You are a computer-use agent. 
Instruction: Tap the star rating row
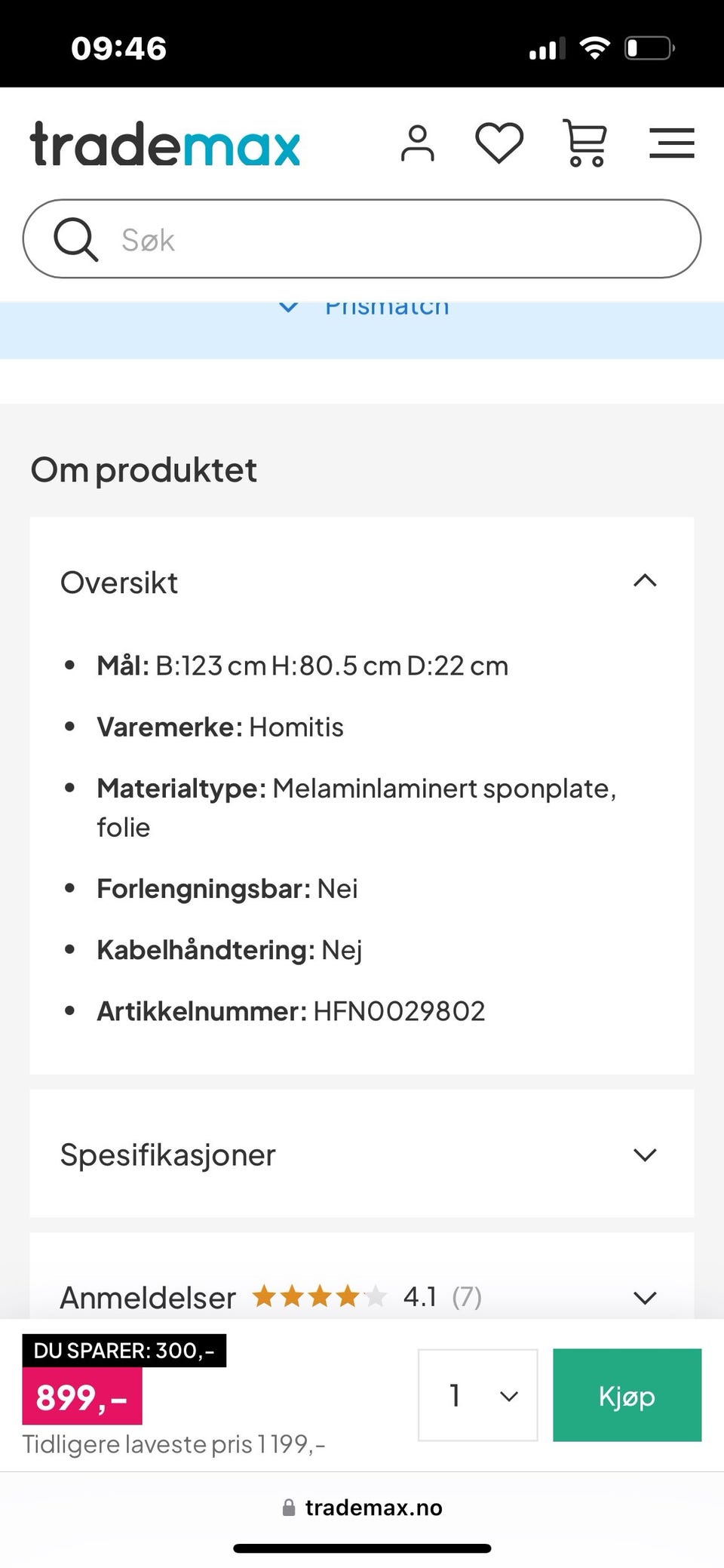click(x=319, y=1297)
